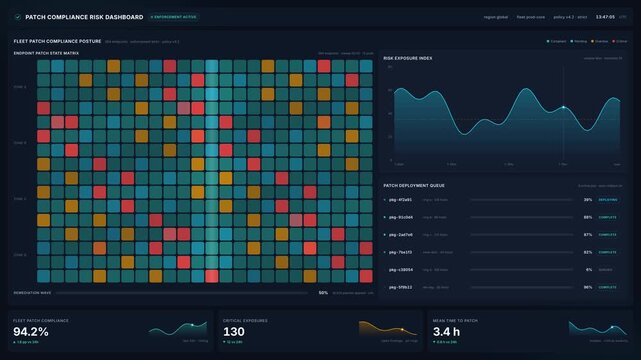Screen dimensions: 641x360
Task: Click the shield check icon beside the dashboard title
Action: pos(18,17)
